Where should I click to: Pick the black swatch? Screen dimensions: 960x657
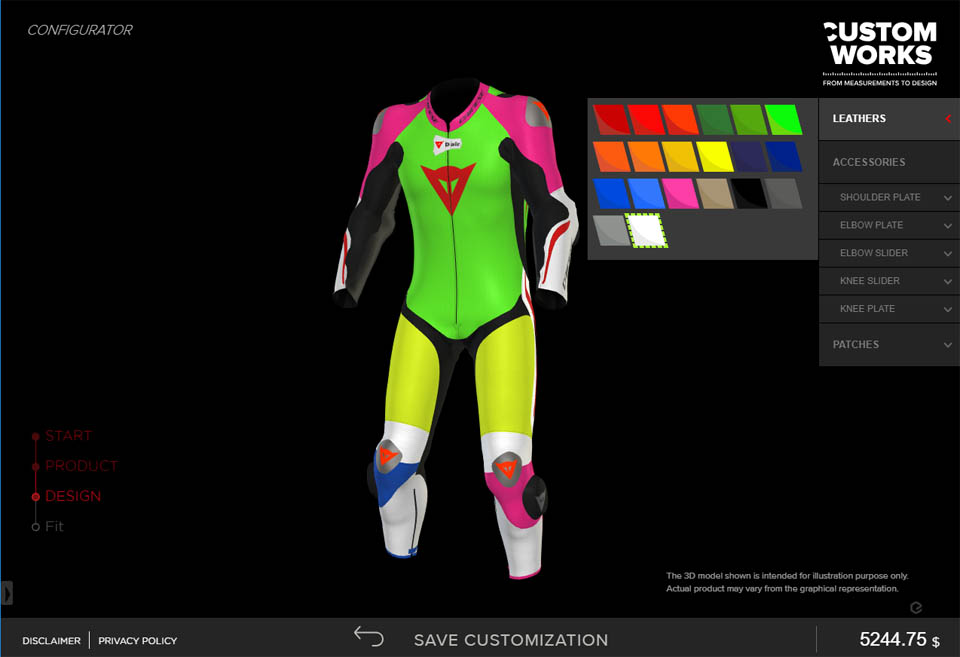(749, 193)
